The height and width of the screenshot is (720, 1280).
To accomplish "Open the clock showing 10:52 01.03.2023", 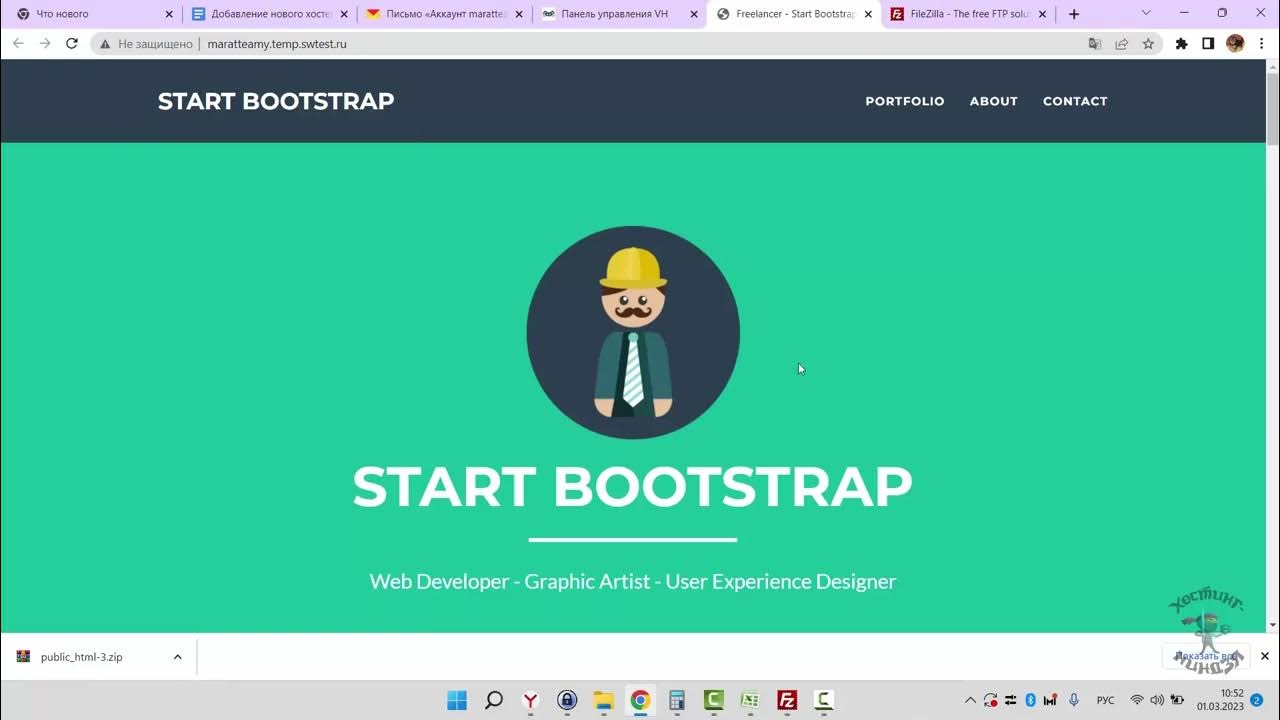I will 1220,700.
